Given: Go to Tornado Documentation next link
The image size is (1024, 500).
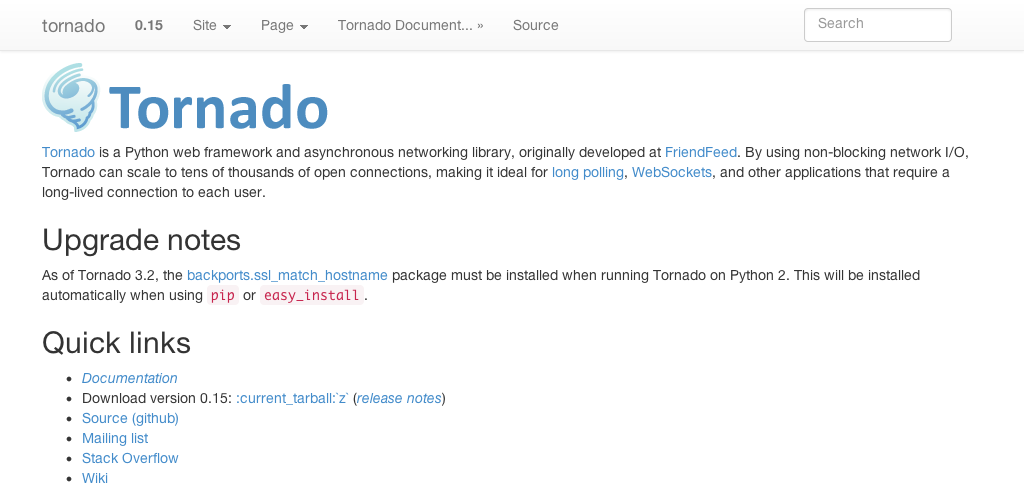Looking at the screenshot, I should click(410, 26).
